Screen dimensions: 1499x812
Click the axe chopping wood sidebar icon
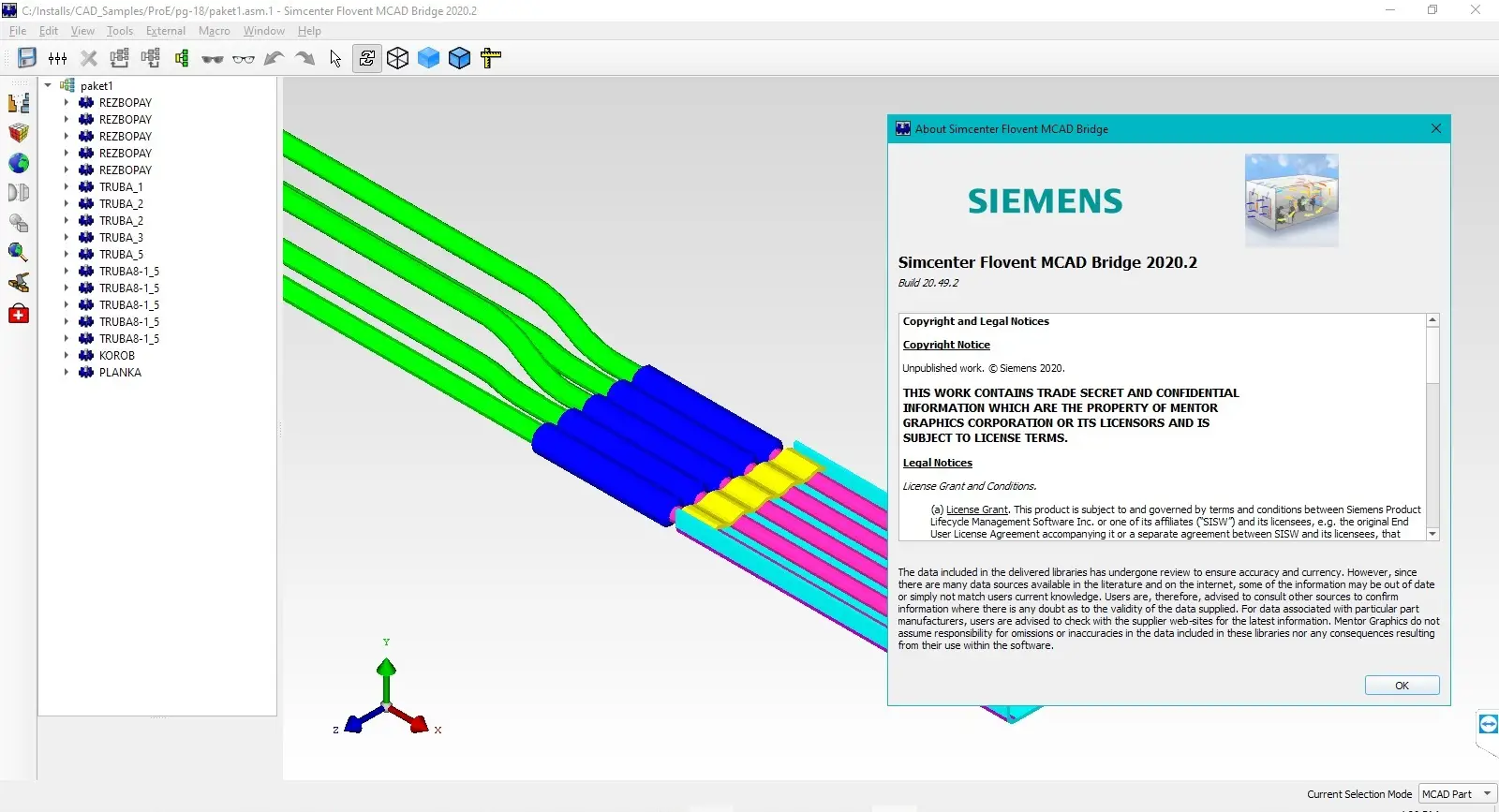tap(19, 283)
